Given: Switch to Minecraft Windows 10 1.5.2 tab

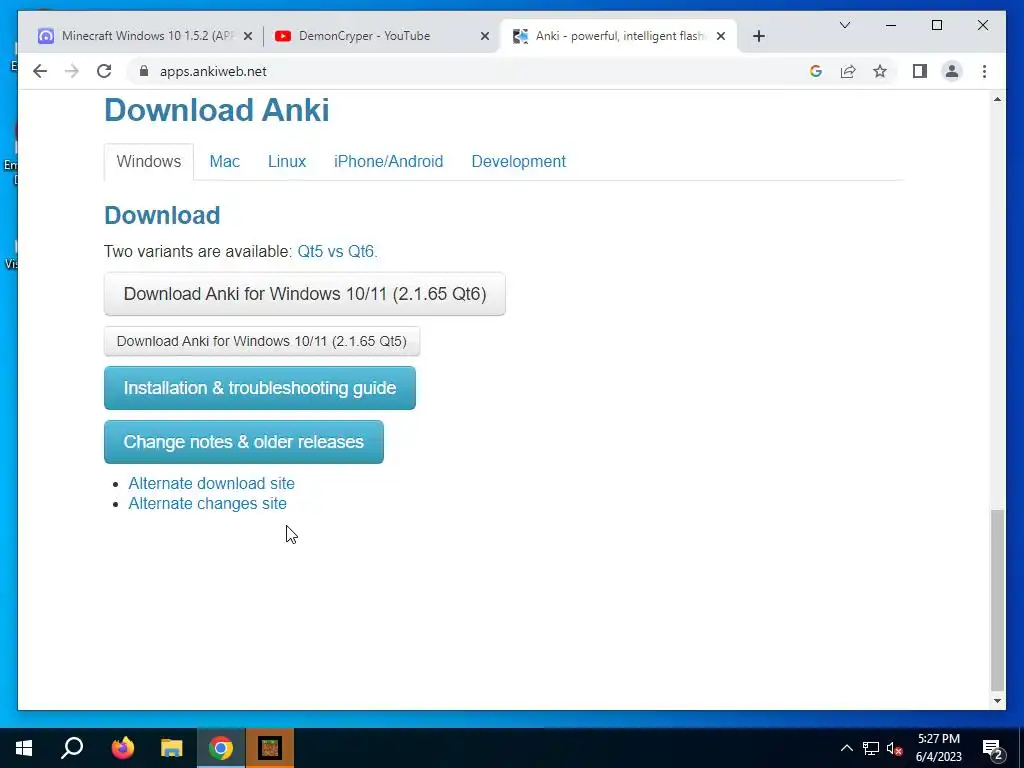Looking at the screenshot, I should click(x=145, y=36).
